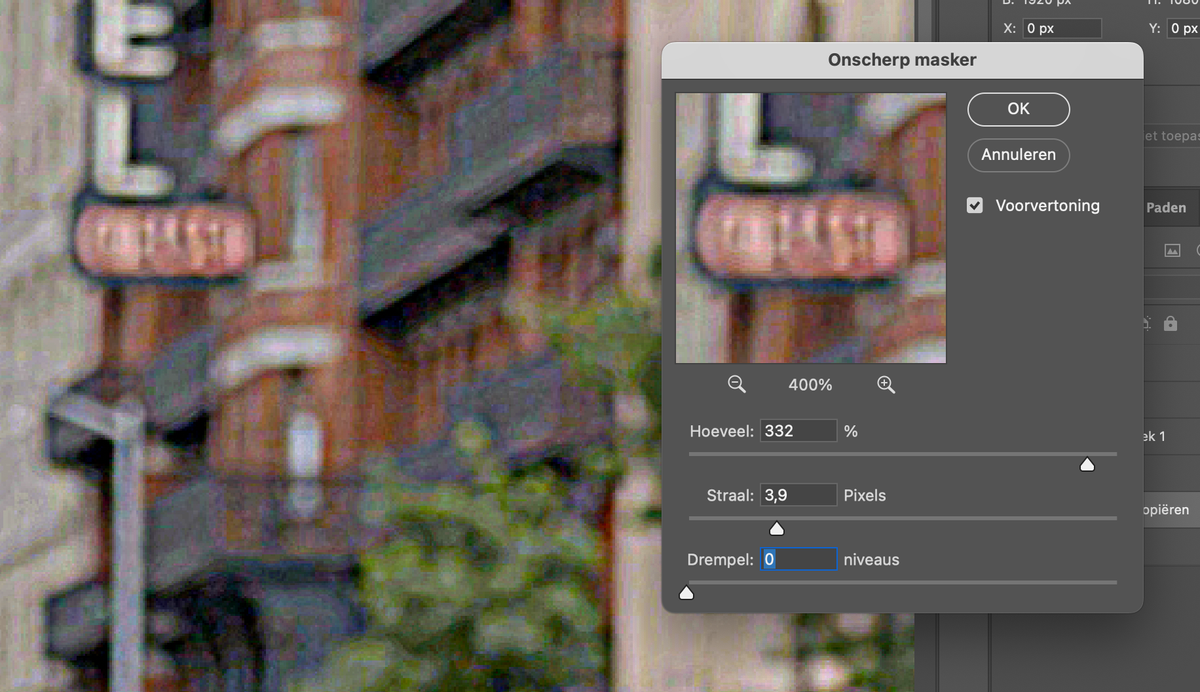Click the X position field in Properties
The image size is (1200, 692).
pyautogui.click(x=1062, y=28)
